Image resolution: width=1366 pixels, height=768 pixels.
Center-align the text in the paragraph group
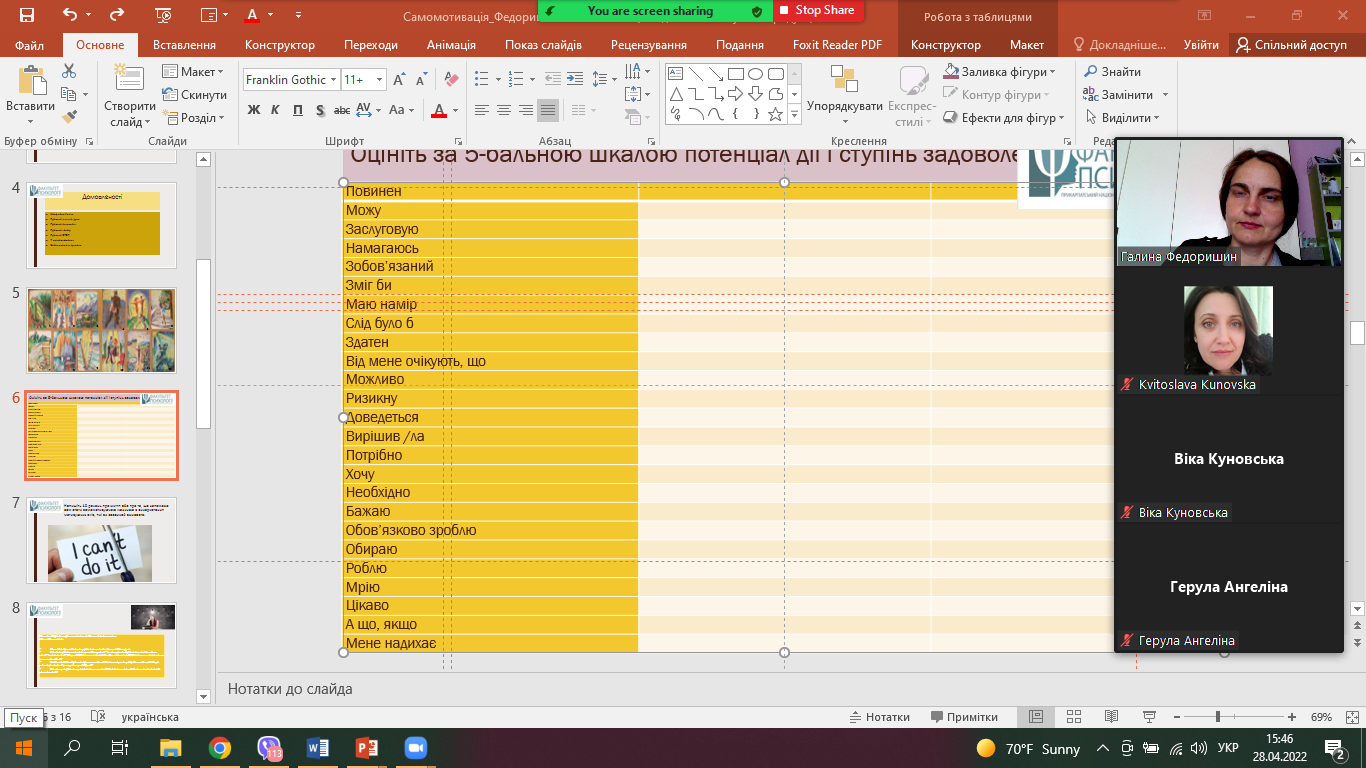tap(503, 110)
